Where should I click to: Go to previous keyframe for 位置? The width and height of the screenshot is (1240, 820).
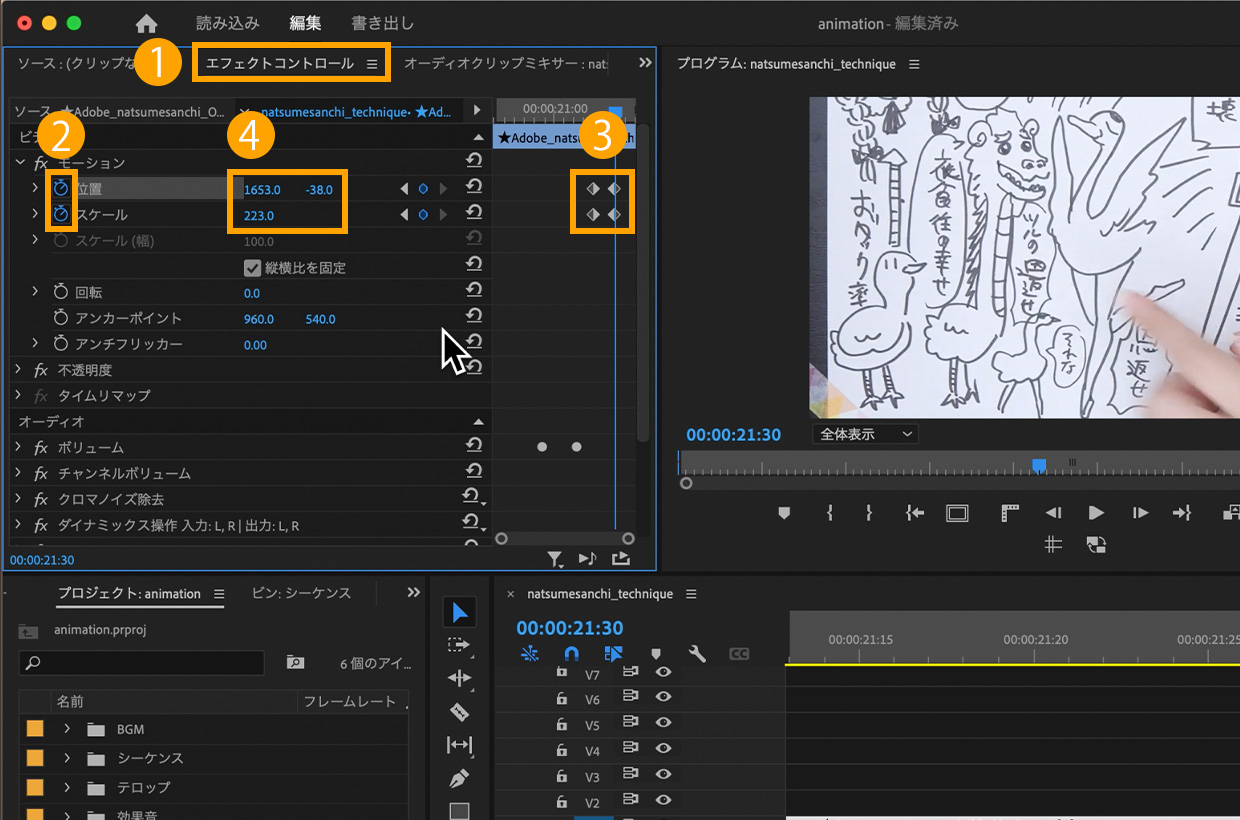point(404,188)
